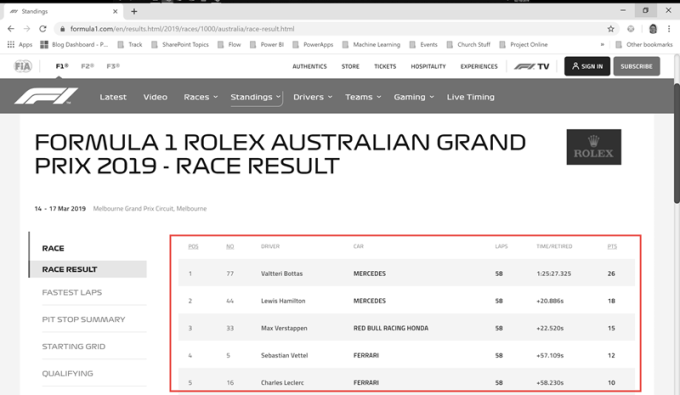Click driver Sebastian Vettel

coord(284,356)
